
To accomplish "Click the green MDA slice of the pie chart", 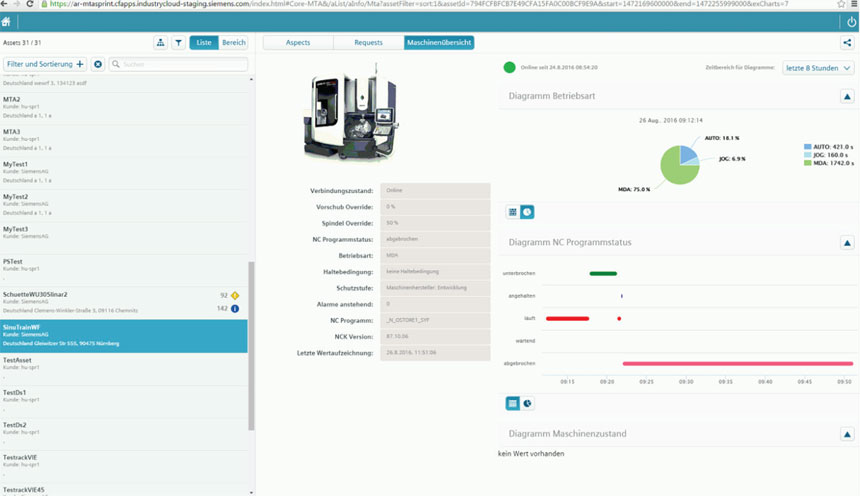I will coord(675,169).
